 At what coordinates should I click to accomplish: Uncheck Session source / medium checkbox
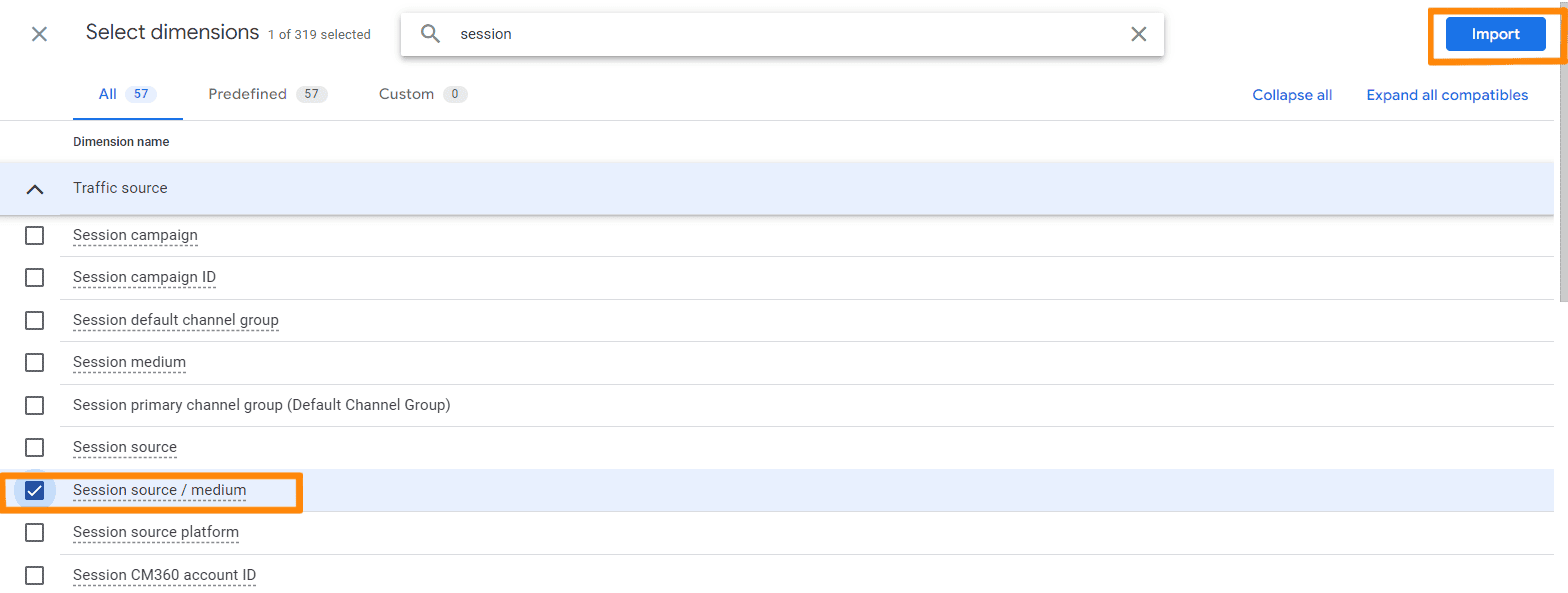point(34,490)
